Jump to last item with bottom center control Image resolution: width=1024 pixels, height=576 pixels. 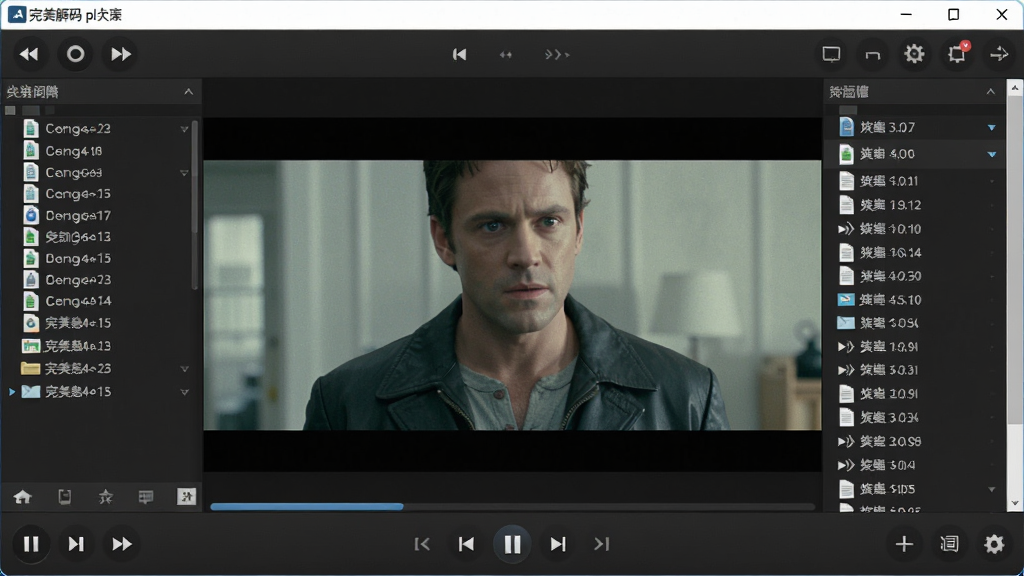point(601,544)
